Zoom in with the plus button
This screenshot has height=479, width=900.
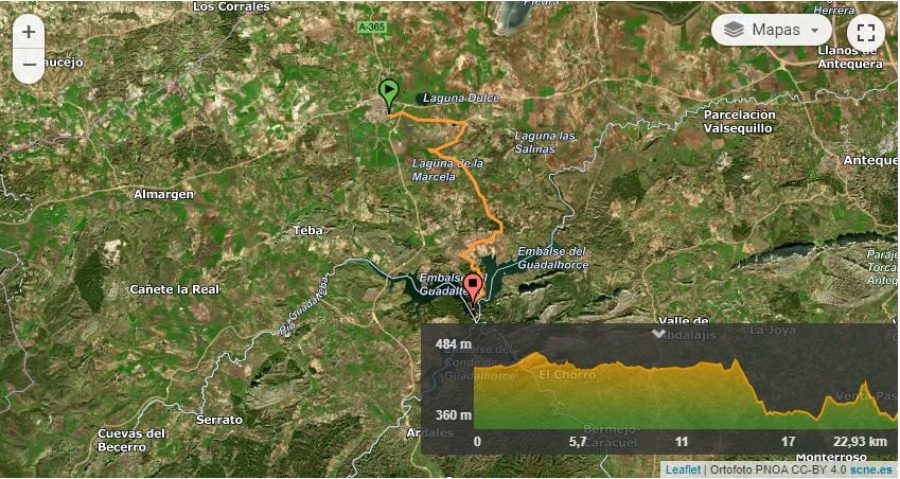28,32
